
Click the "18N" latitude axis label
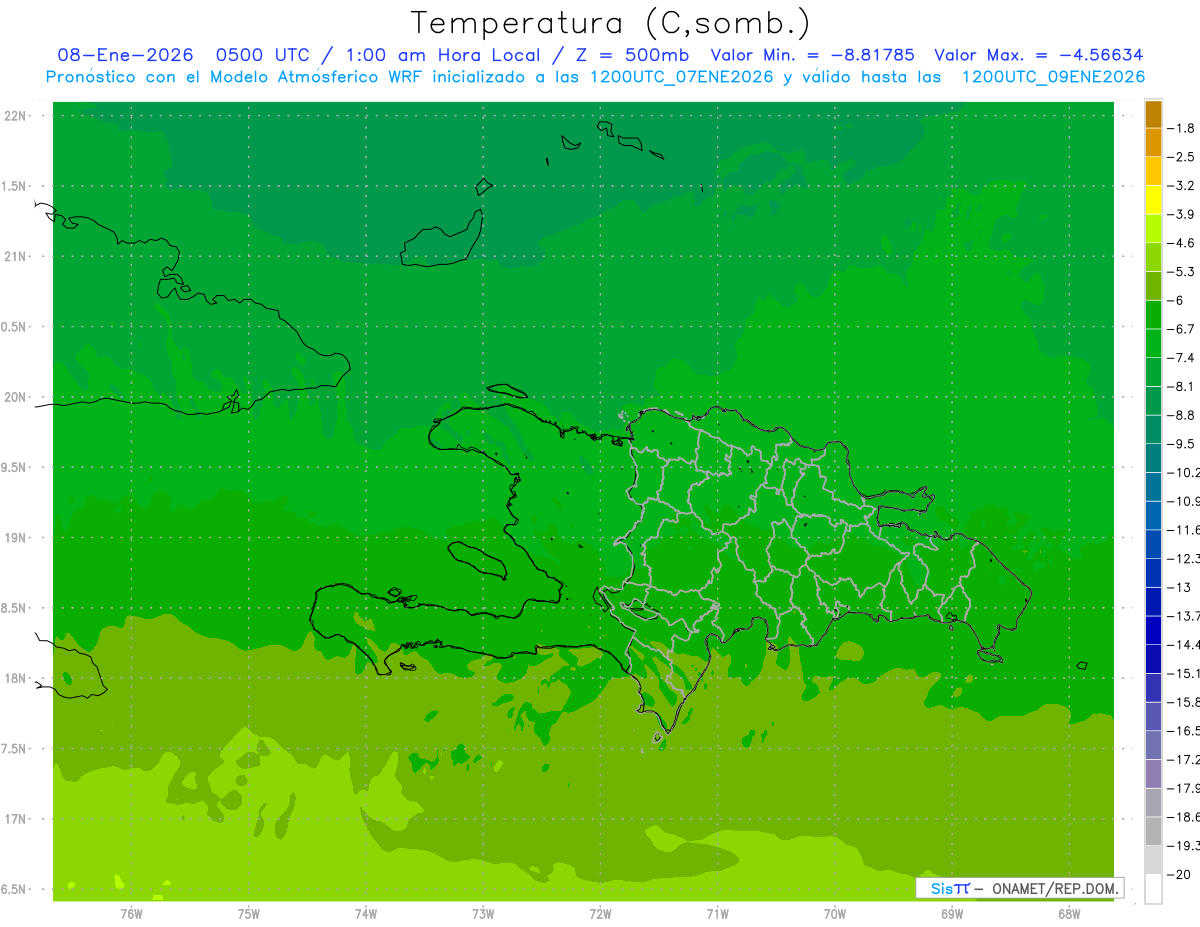click(16, 679)
